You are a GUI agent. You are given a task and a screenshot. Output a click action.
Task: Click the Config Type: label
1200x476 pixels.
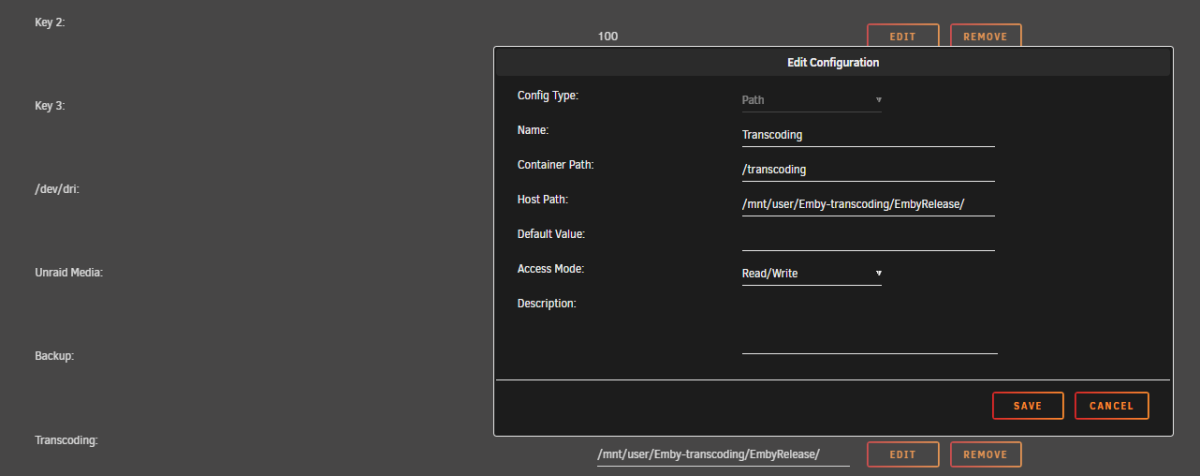[548, 96]
